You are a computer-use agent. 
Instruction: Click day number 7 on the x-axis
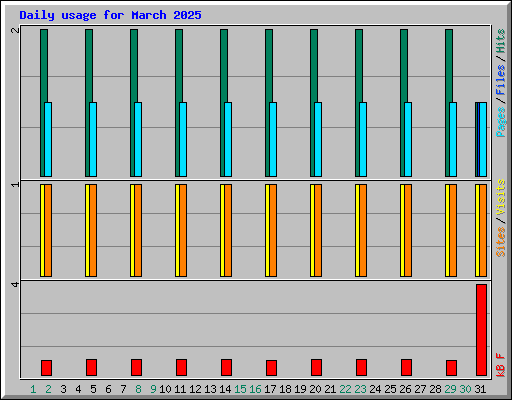(x=123, y=389)
